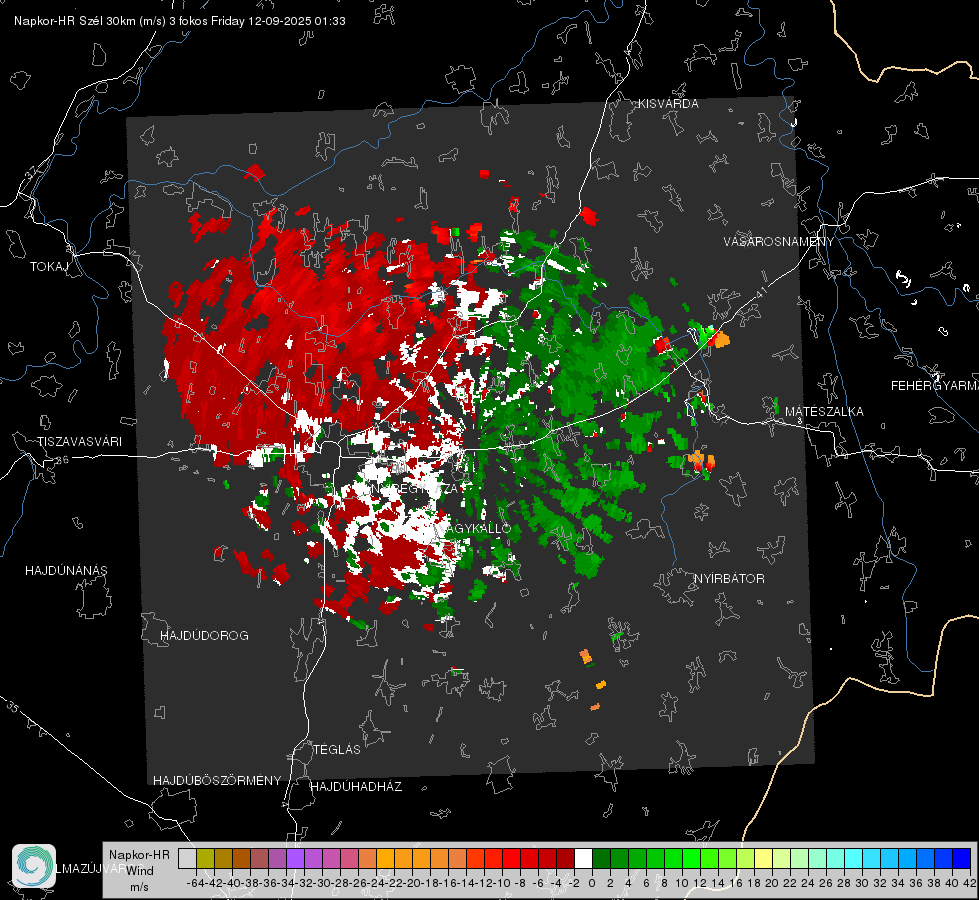
Task: Click the HAJDÚNÁNÁS town label
Action: point(66,571)
